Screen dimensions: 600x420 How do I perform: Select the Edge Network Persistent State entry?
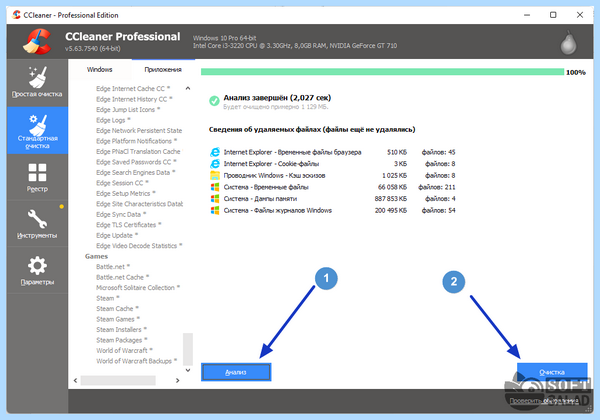(139, 130)
